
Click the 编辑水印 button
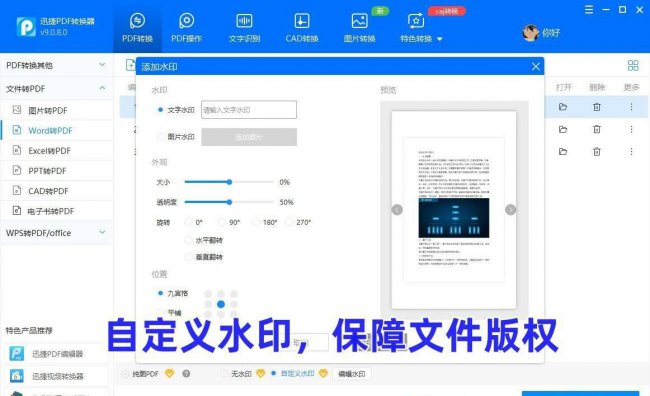(x=352, y=374)
